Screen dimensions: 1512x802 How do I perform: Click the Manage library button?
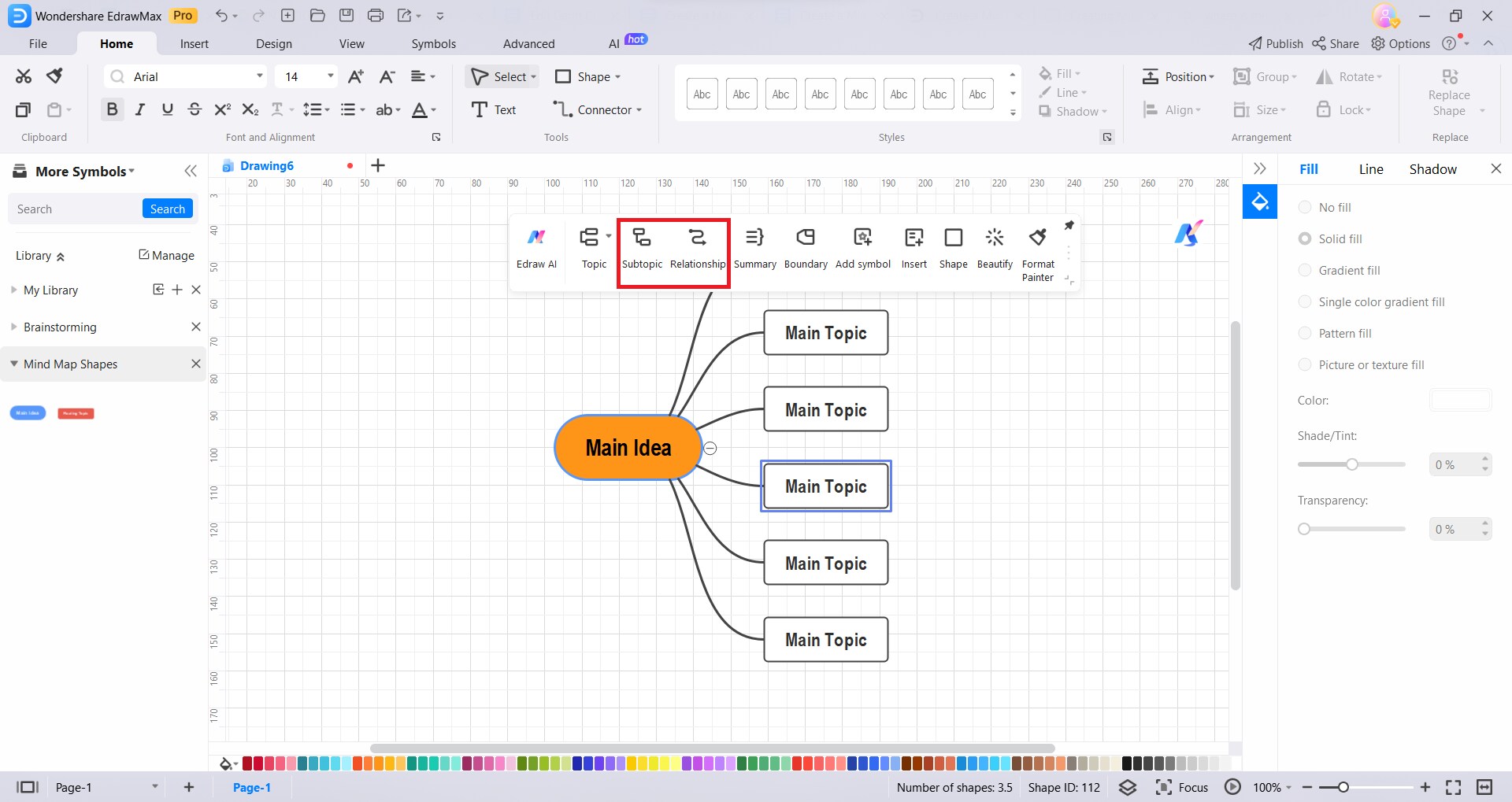point(166,255)
